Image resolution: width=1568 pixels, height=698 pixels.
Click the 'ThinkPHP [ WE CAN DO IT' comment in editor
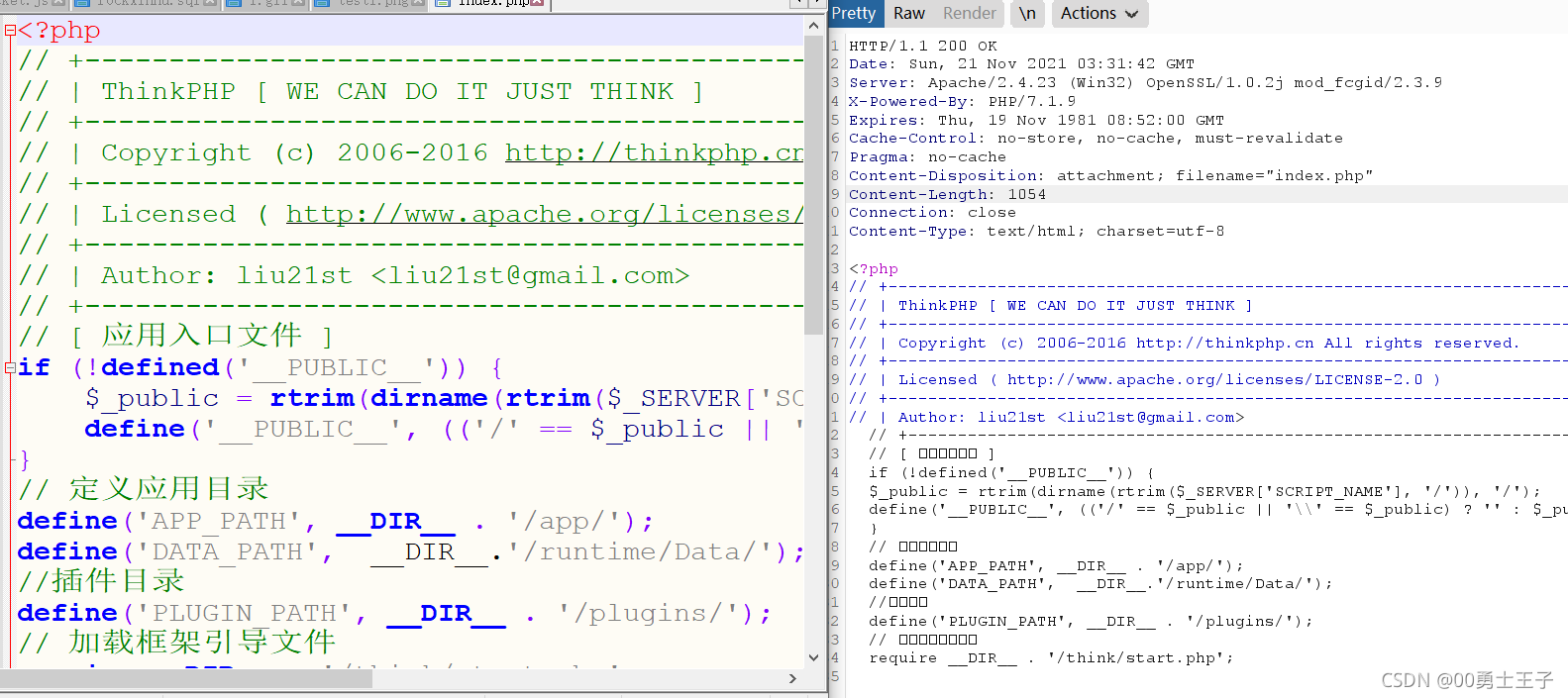pos(361,91)
